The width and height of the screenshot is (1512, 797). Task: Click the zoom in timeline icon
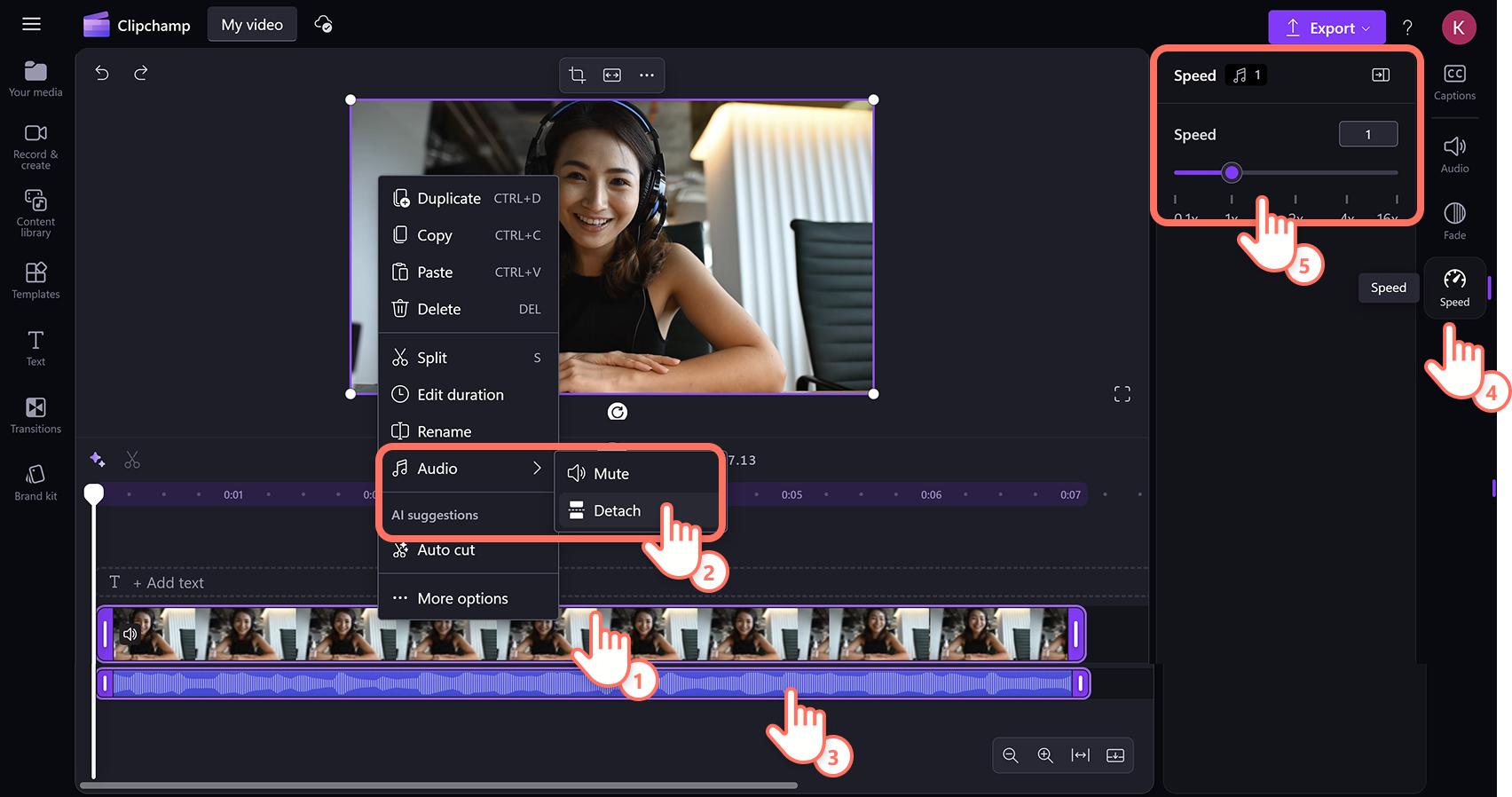click(x=1045, y=755)
